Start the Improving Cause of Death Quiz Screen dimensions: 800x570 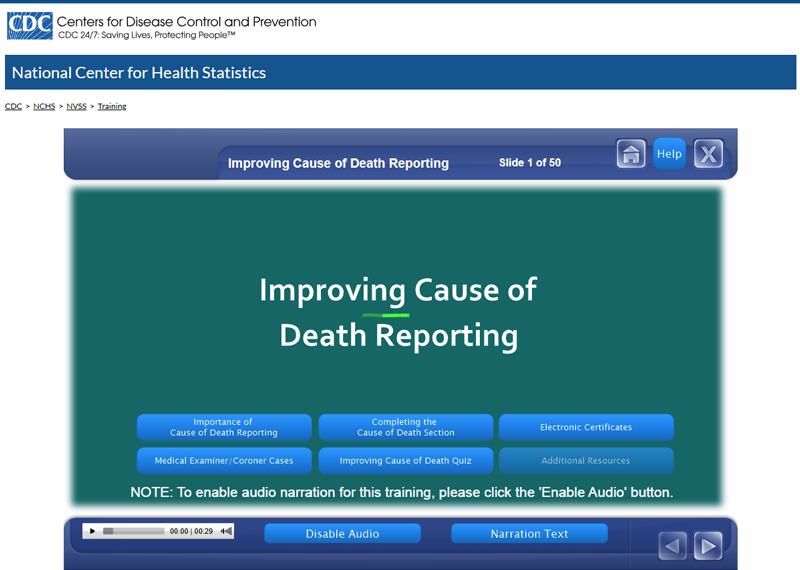pyautogui.click(x=405, y=461)
